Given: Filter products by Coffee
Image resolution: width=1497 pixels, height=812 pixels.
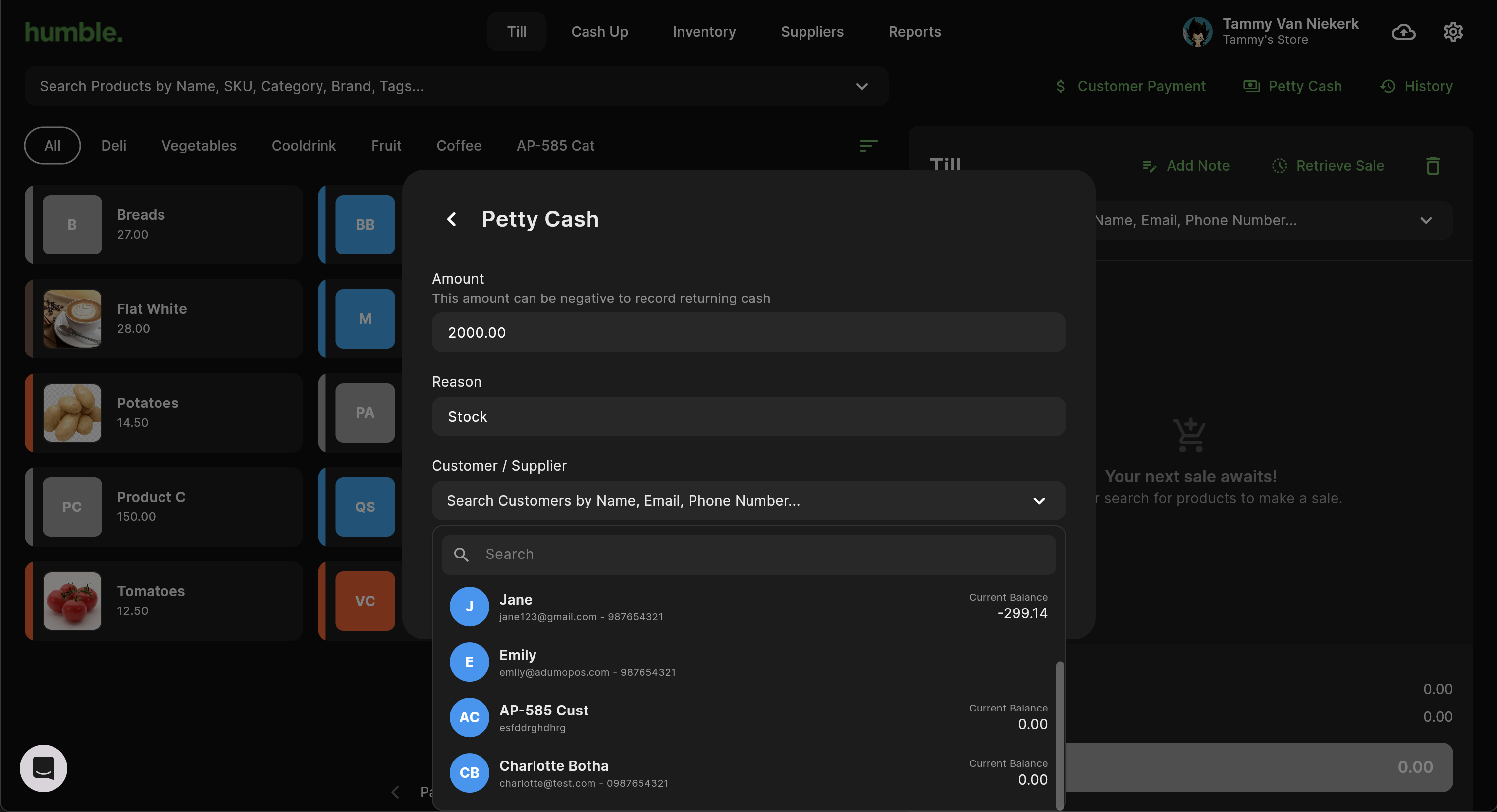Looking at the screenshot, I should (459, 145).
